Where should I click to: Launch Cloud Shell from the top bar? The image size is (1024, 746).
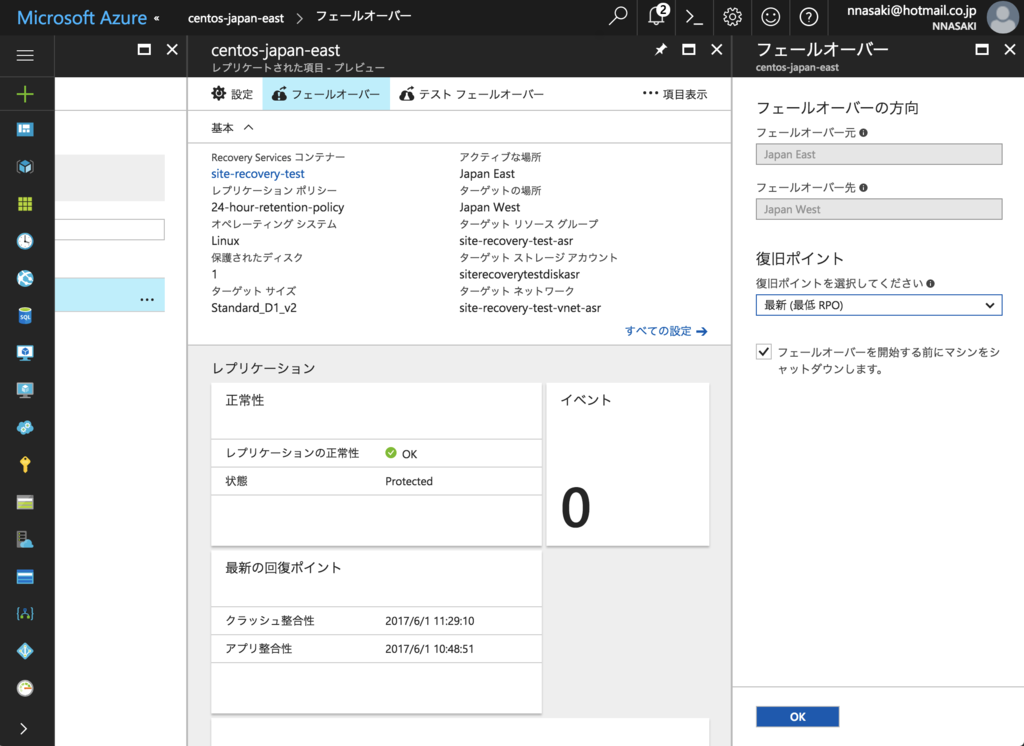click(x=694, y=17)
